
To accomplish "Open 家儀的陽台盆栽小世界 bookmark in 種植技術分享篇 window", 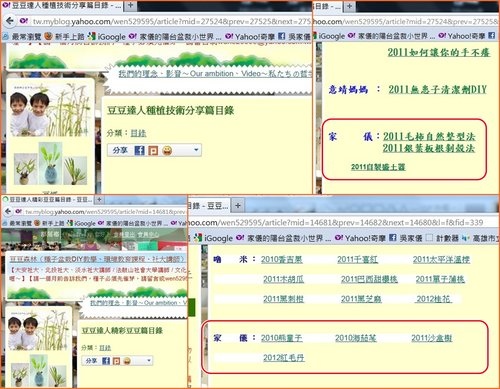I will click(175, 36).
